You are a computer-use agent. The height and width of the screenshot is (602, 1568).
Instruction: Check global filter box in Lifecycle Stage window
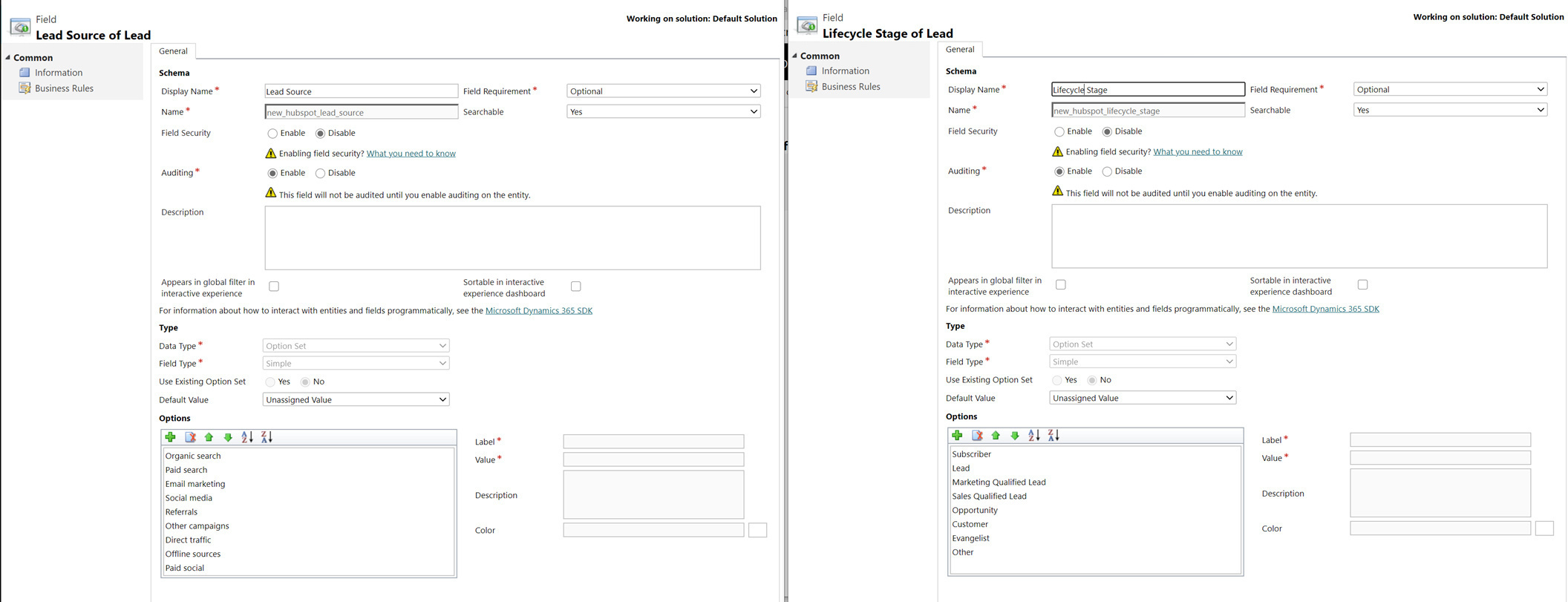1061,285
